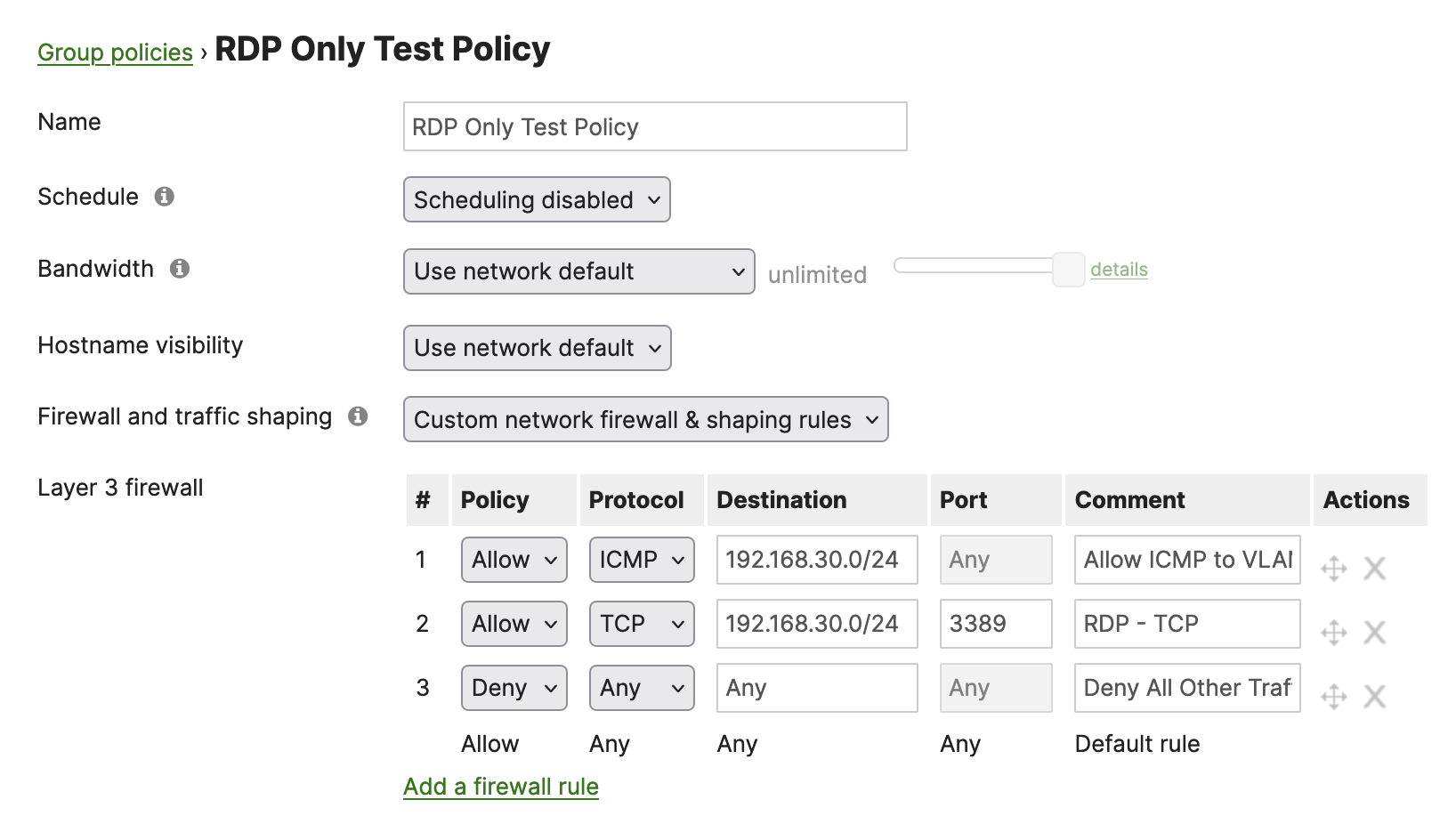
Task: Click the move handle for rule 3
Action: coord(1333,696)
